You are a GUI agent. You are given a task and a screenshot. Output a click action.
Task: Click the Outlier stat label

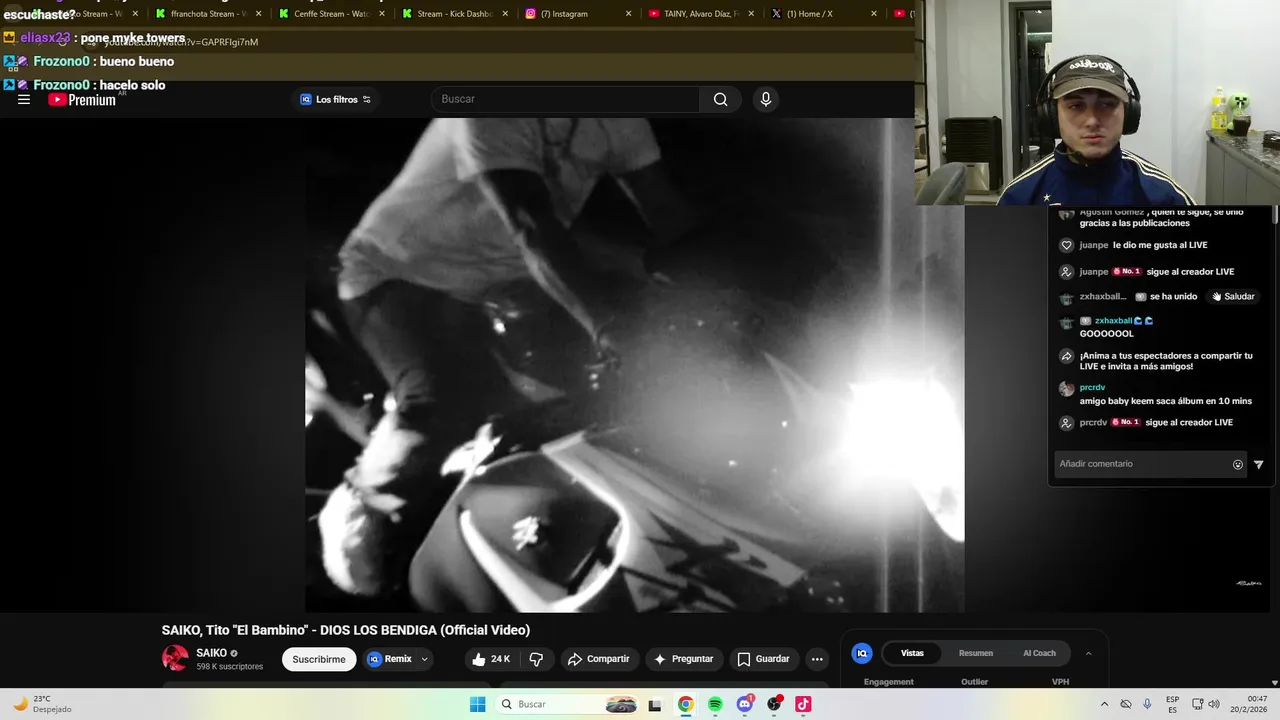[974, 682]
